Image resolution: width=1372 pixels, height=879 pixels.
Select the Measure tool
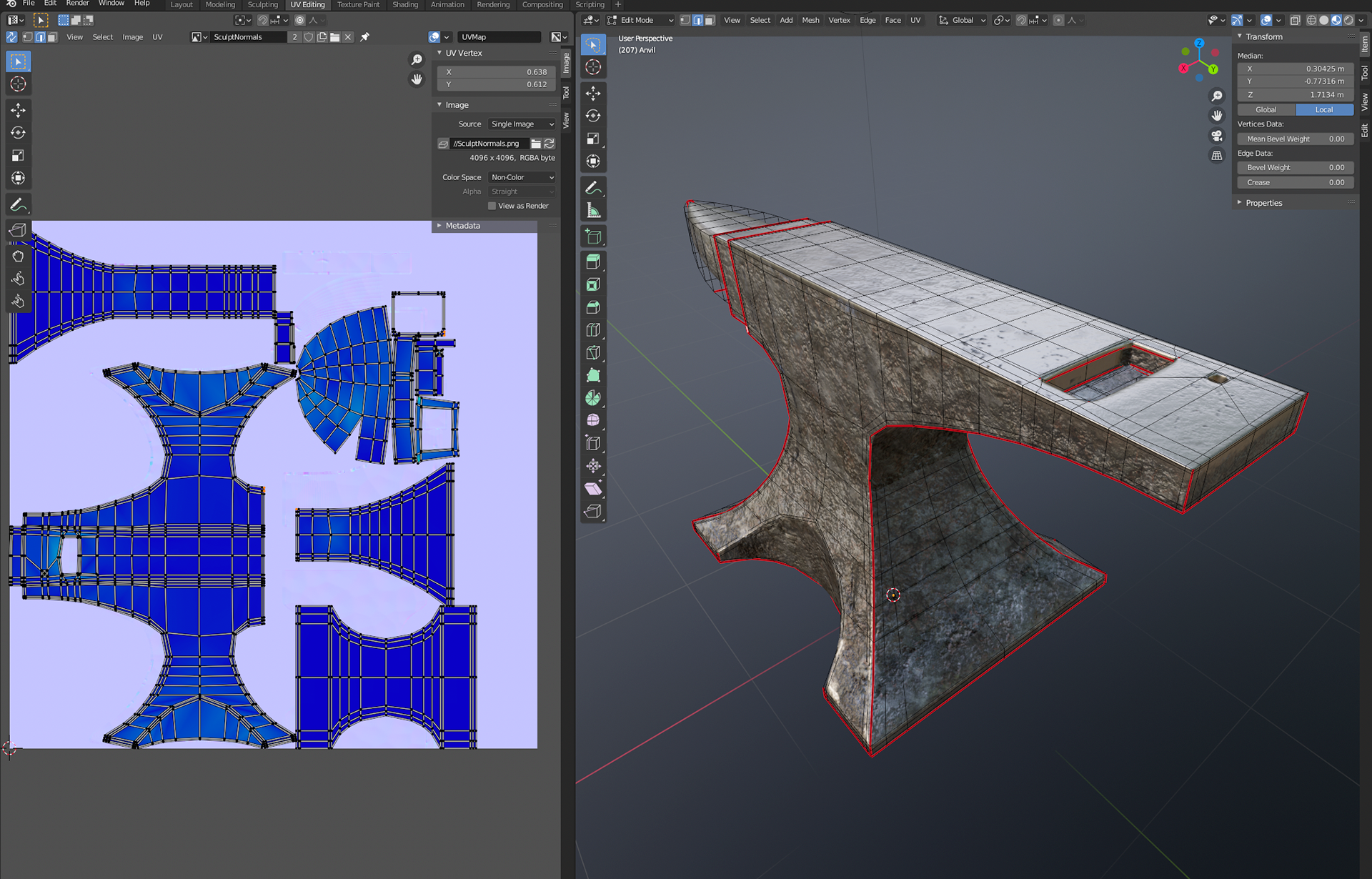pos(593,211)
